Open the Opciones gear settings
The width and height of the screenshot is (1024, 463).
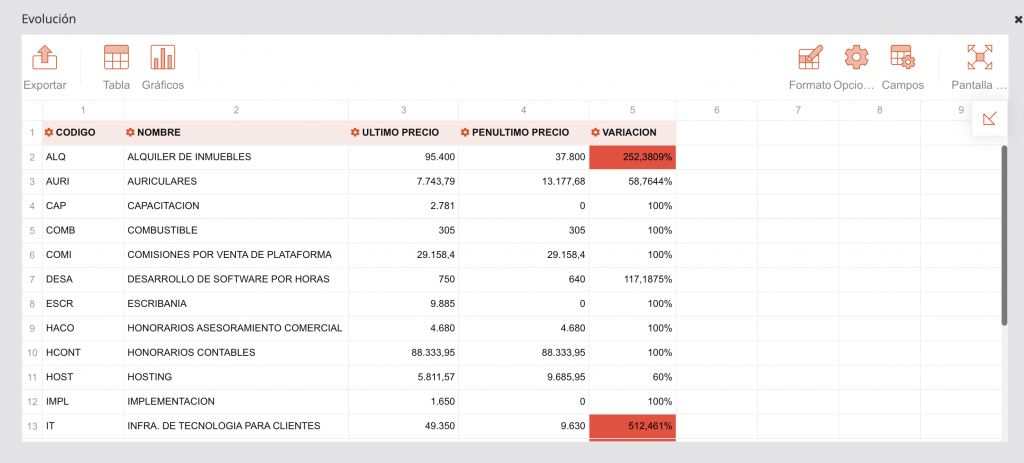(x=855, y=58)
